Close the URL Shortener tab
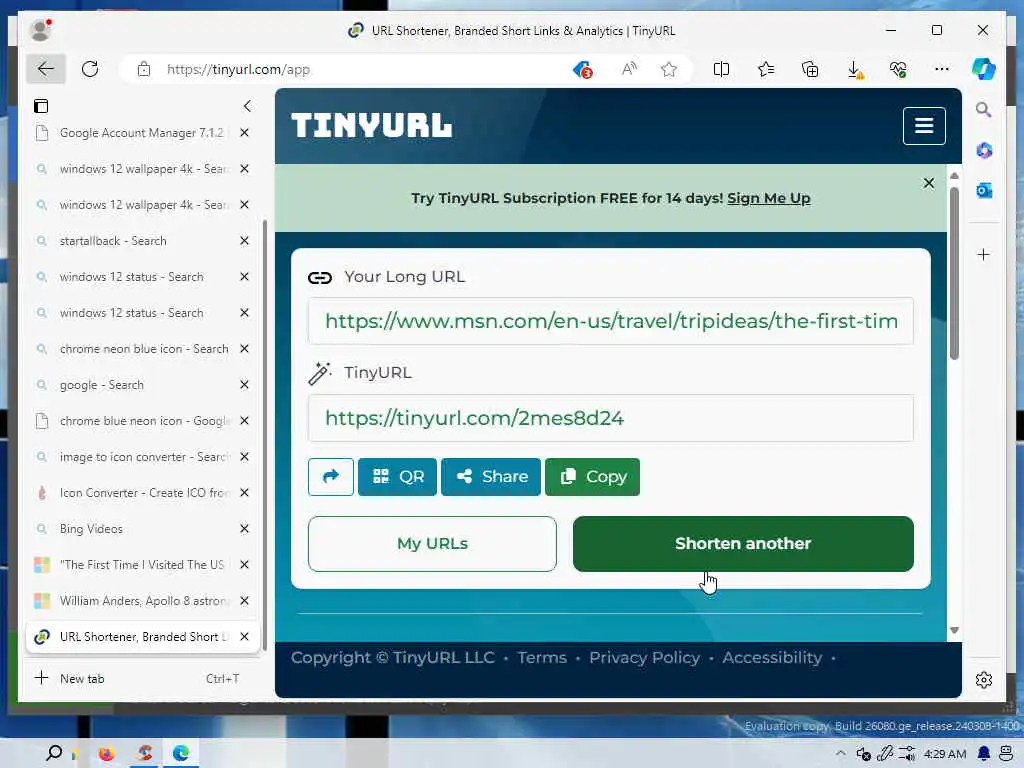The image size is (1024, 768). click(244, 637)
